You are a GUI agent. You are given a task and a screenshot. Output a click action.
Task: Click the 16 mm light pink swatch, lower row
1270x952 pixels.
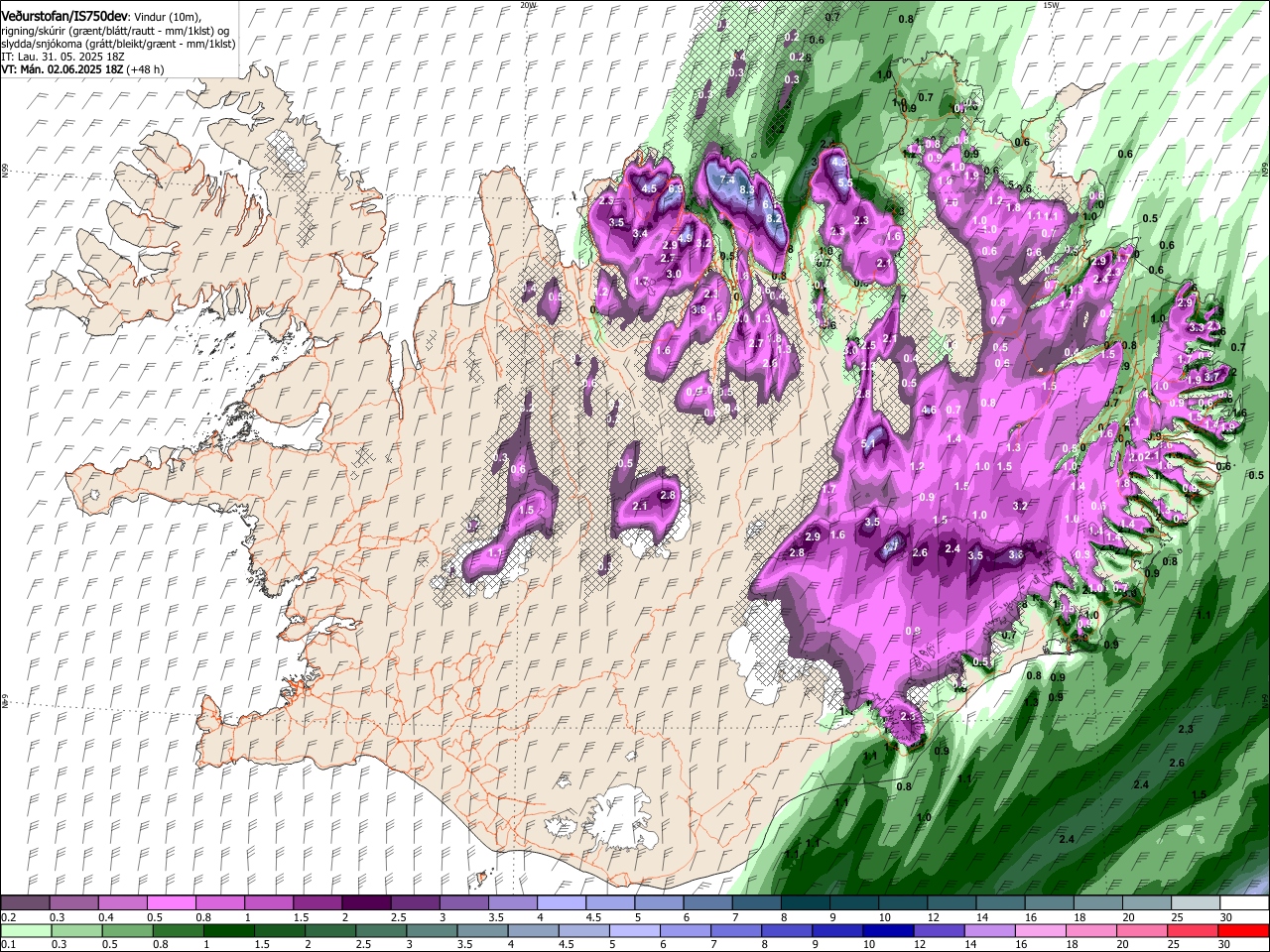click(x=1042, y=931)
